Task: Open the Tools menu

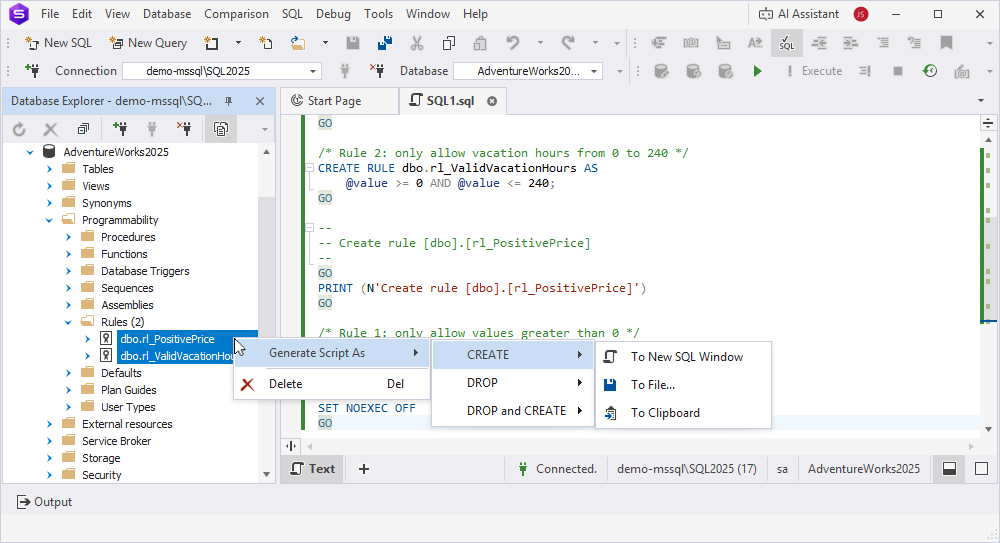Action: pyautogui.click(x=379, y=14)
